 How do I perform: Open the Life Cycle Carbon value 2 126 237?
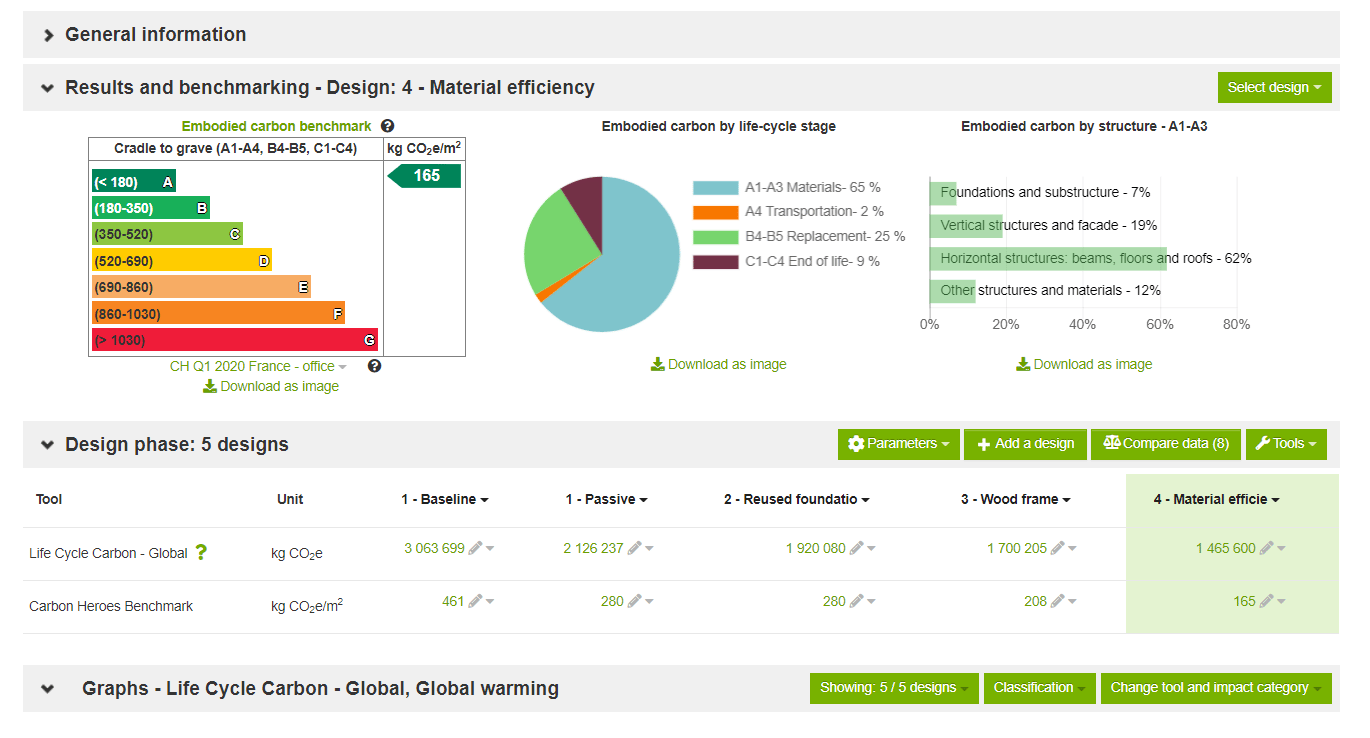(593, 548)
